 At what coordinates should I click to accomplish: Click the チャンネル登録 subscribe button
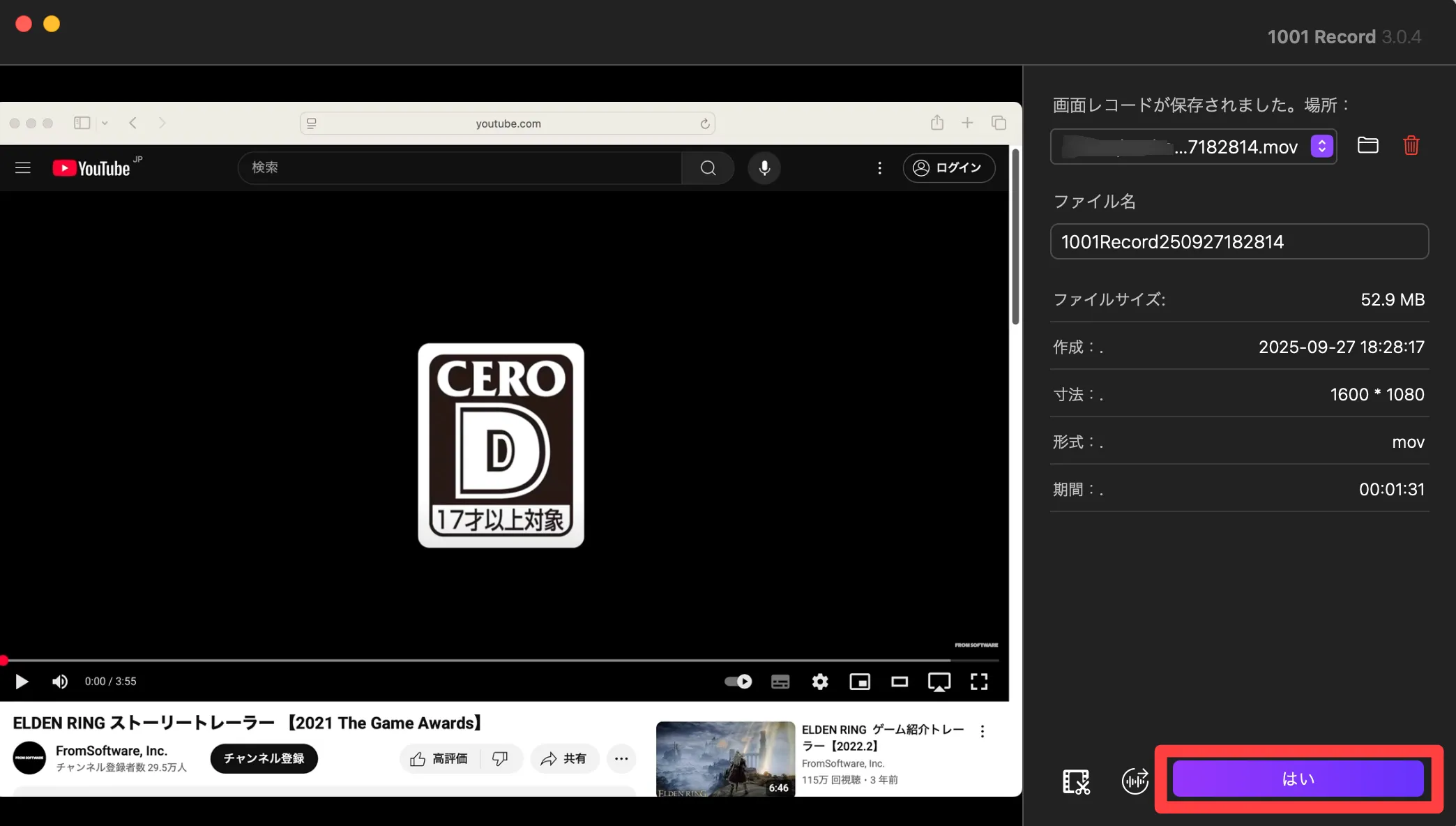(x=264, y=758)
